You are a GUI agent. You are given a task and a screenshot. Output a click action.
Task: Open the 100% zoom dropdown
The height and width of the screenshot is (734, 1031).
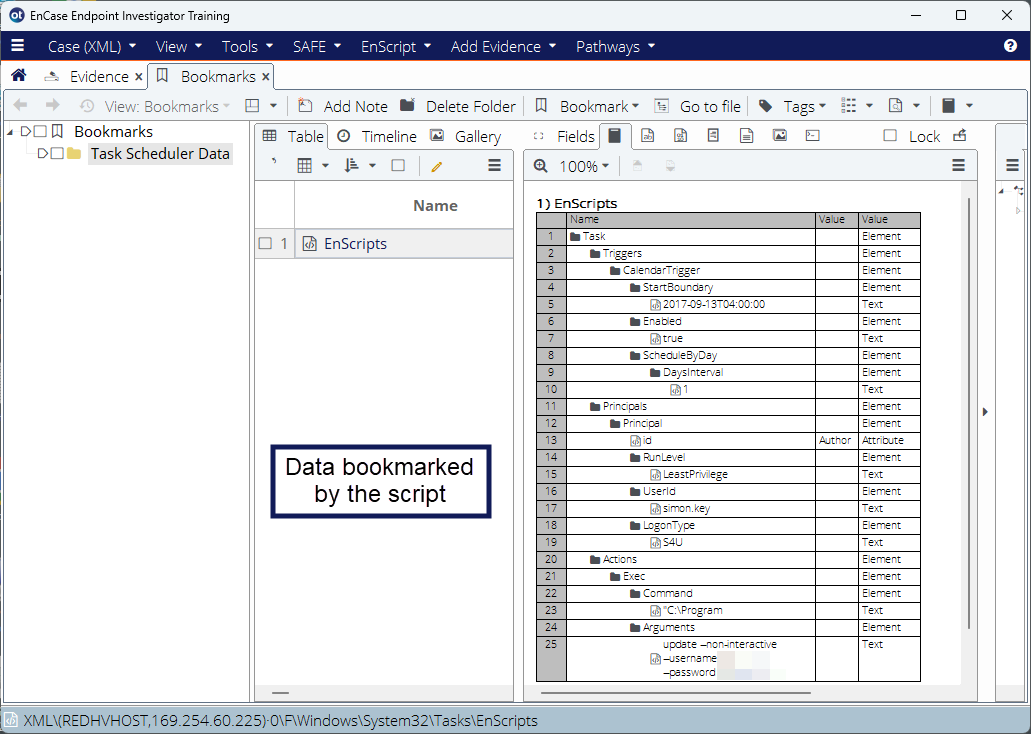coord(584,166)
